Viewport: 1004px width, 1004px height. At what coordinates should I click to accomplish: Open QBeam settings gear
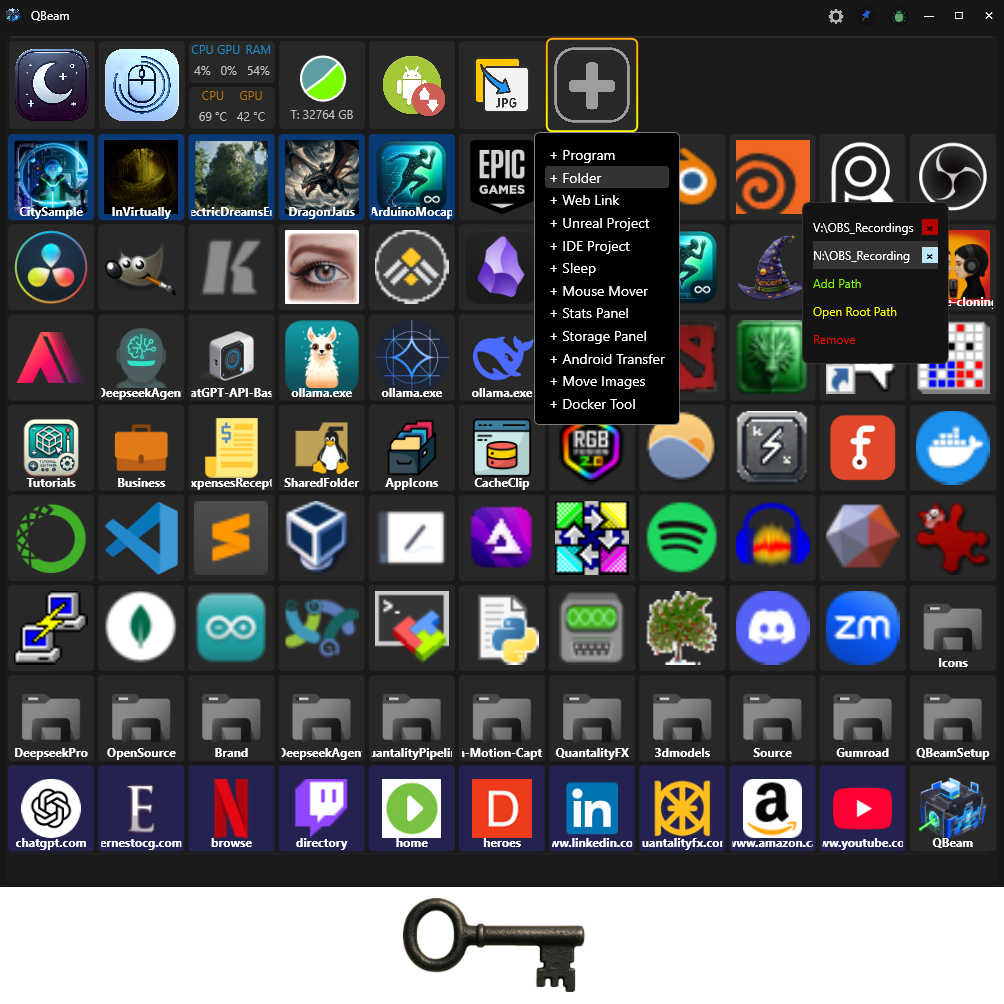(836, 16)
